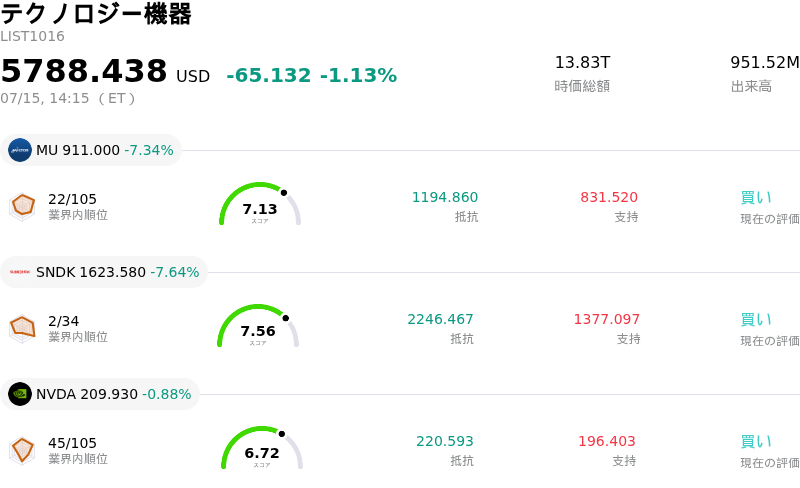Select NVDA support value 196.403

[x=607, y=441]
